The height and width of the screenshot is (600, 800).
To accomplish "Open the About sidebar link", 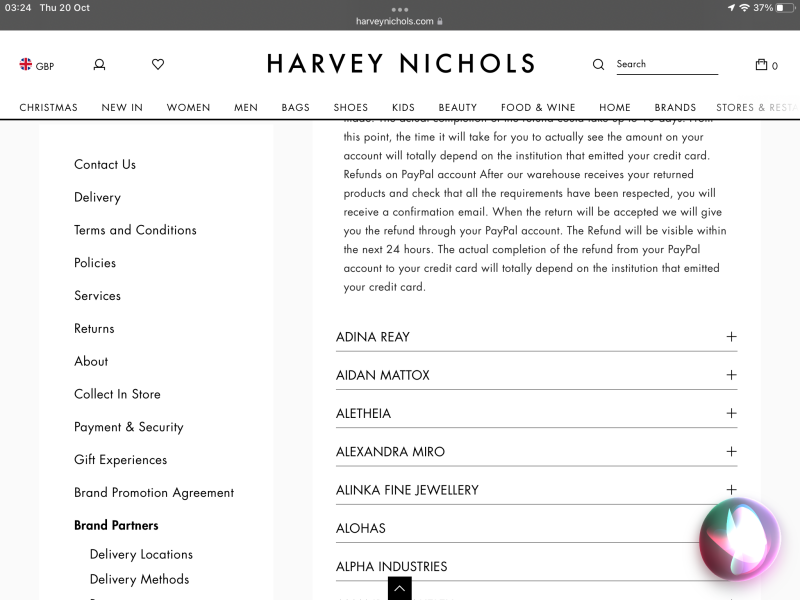I will (91, 361).
